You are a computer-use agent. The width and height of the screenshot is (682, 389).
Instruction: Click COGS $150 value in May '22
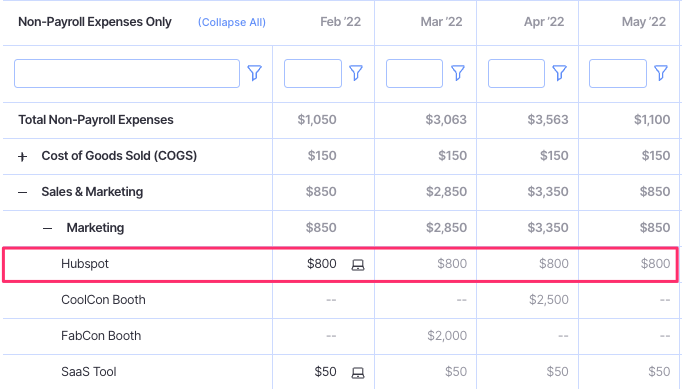(x=656, y=156)
